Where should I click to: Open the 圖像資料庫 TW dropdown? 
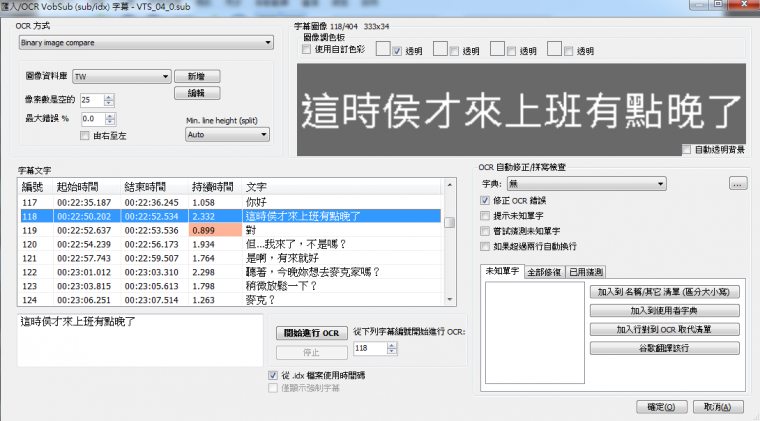tap(121, 77)
